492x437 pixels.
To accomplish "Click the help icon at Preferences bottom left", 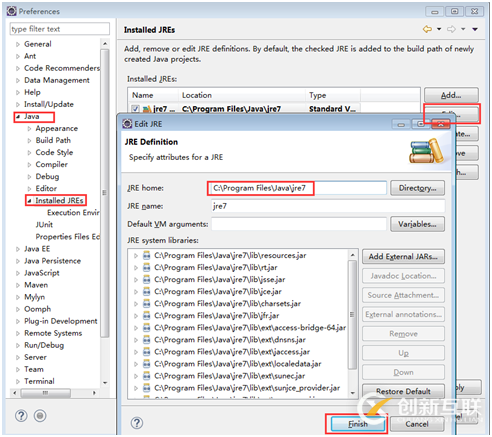I will 21,416.
